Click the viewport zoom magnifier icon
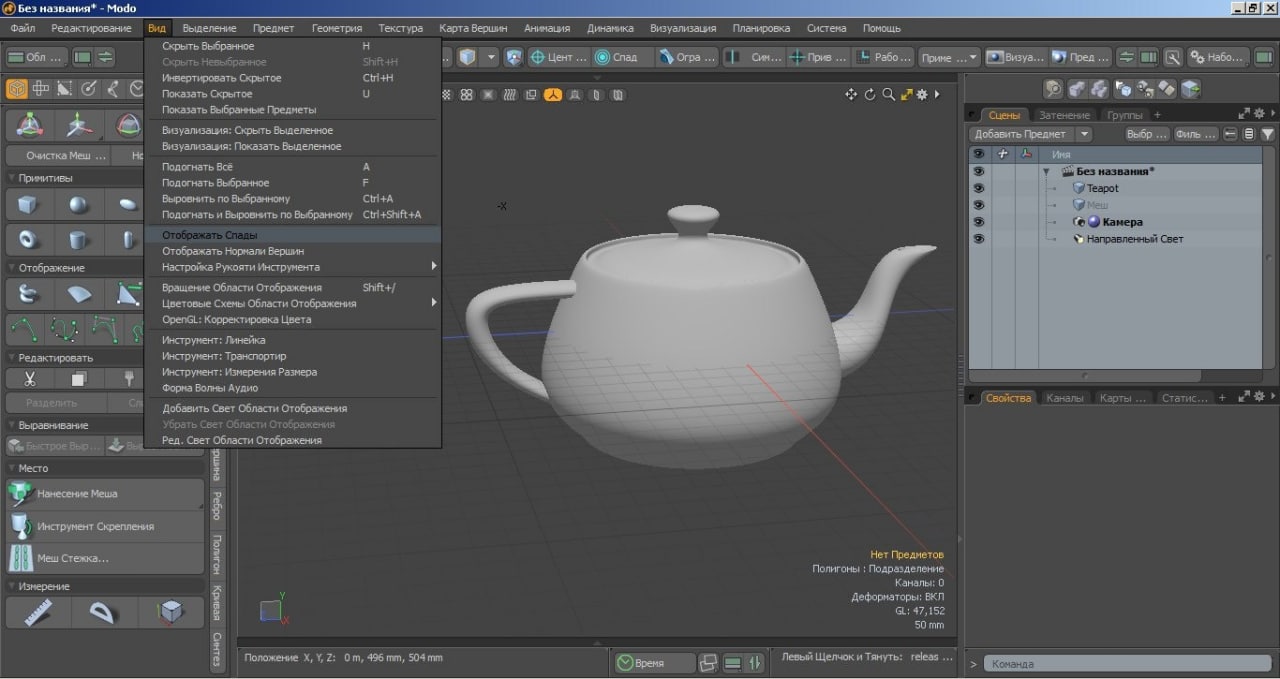 pyautogui.click(x=888, y=95)
